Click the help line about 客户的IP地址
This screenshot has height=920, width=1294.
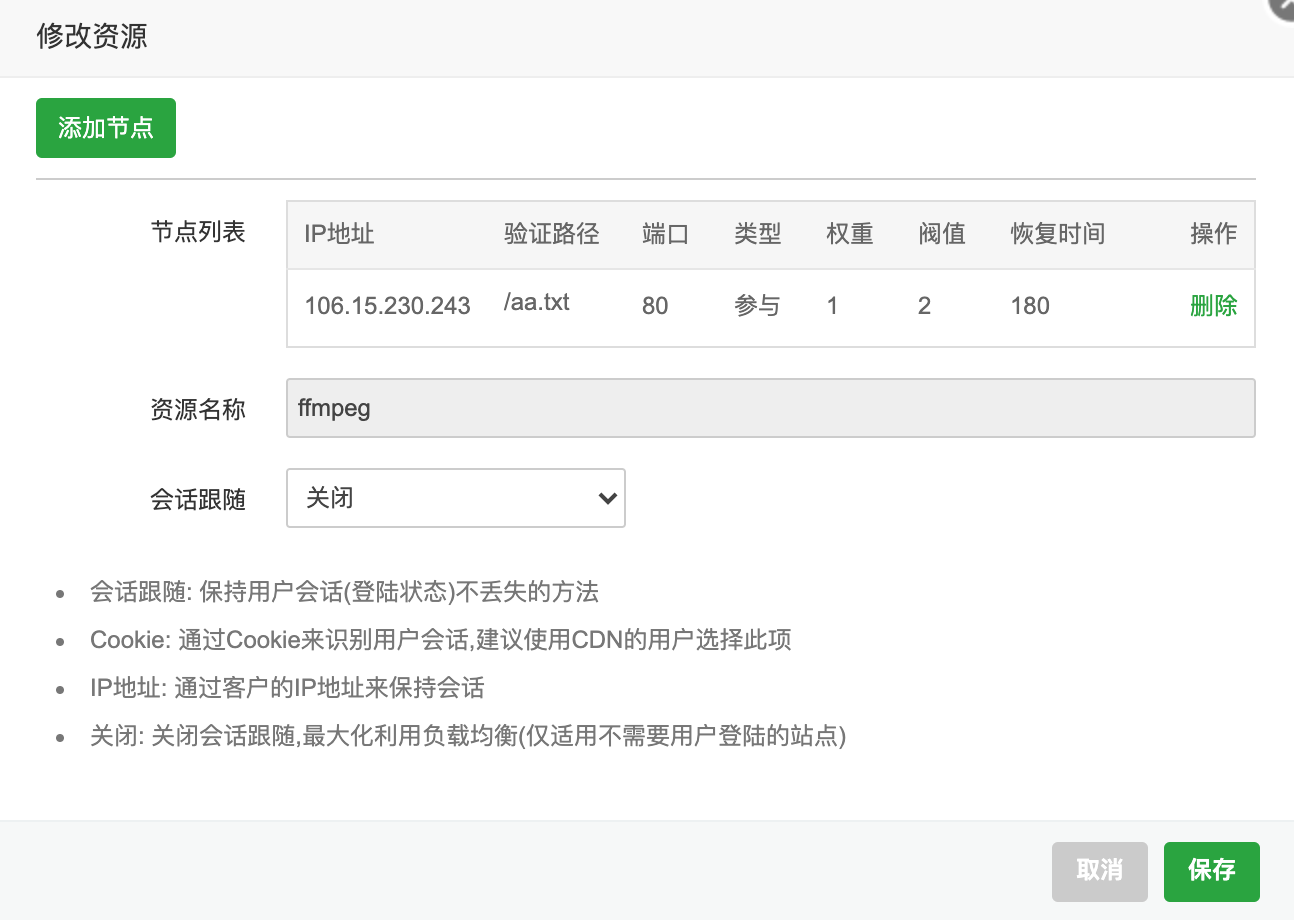click(x=287, y=688)
